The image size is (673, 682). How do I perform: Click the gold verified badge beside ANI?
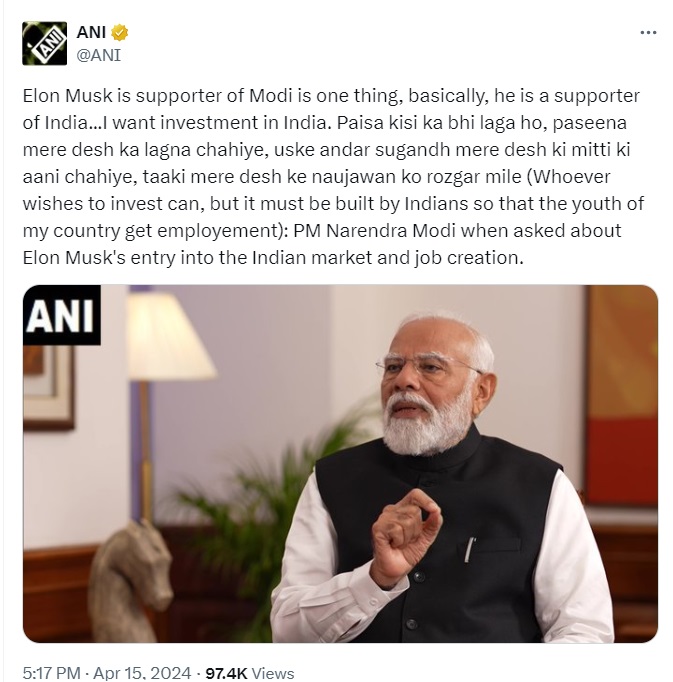click(119, 33)
